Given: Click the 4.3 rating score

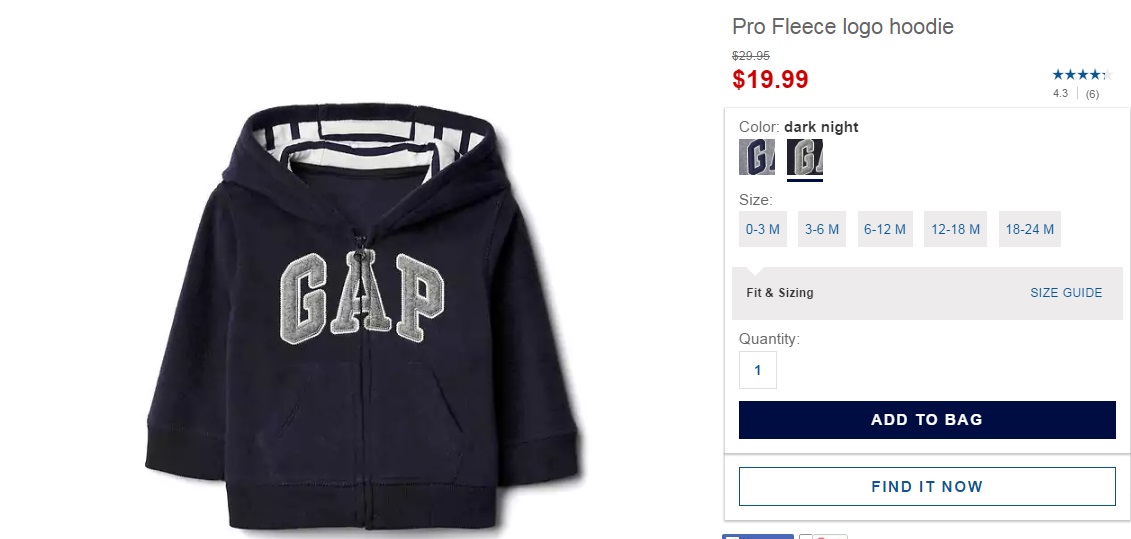Looking at the screenshot, I should pos(1060,94).
